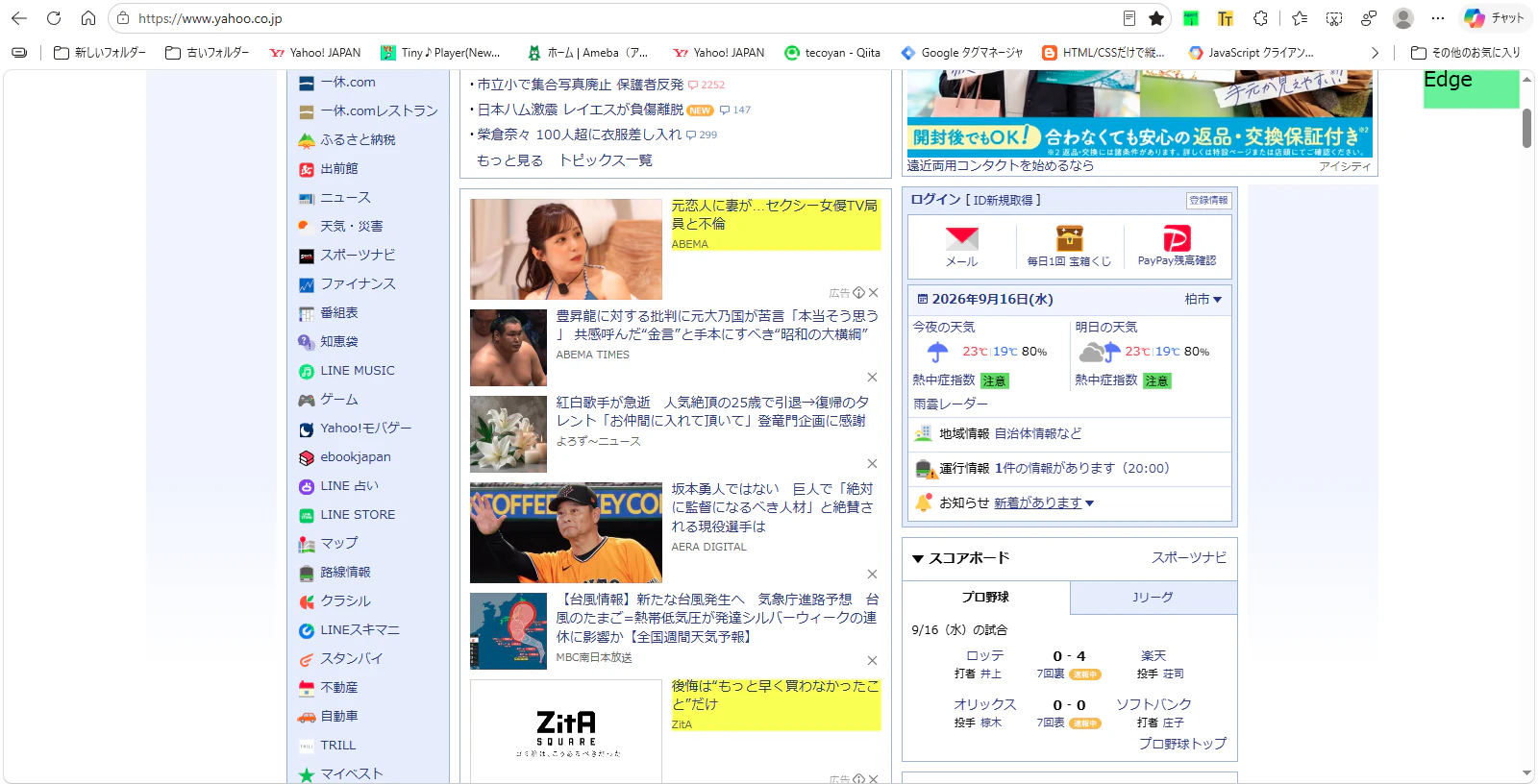Viewport: 1538px width, 784px height.
Task: Change the weather city 柏市 dropdown
Action: [1203, 300]
